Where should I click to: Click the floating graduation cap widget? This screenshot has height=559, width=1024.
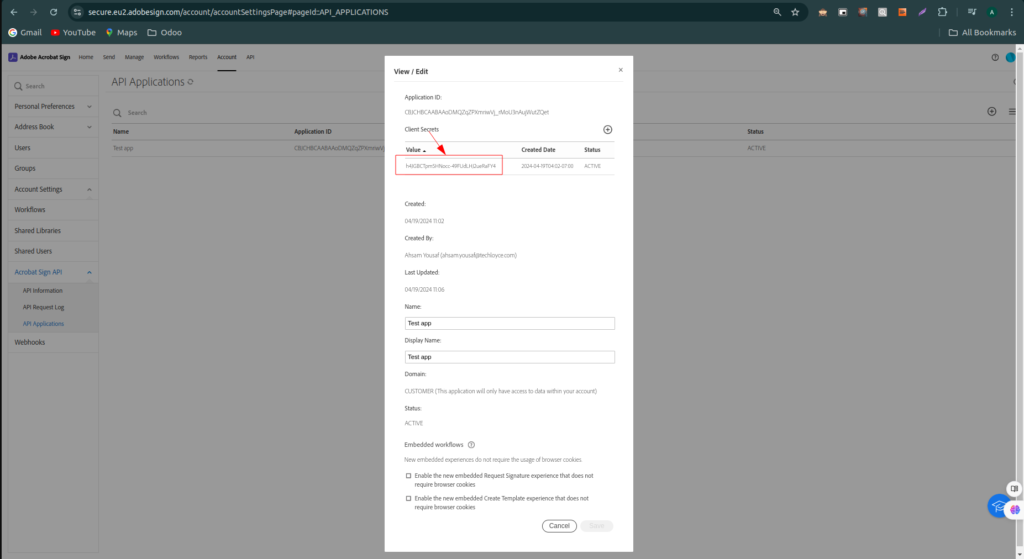998,506
